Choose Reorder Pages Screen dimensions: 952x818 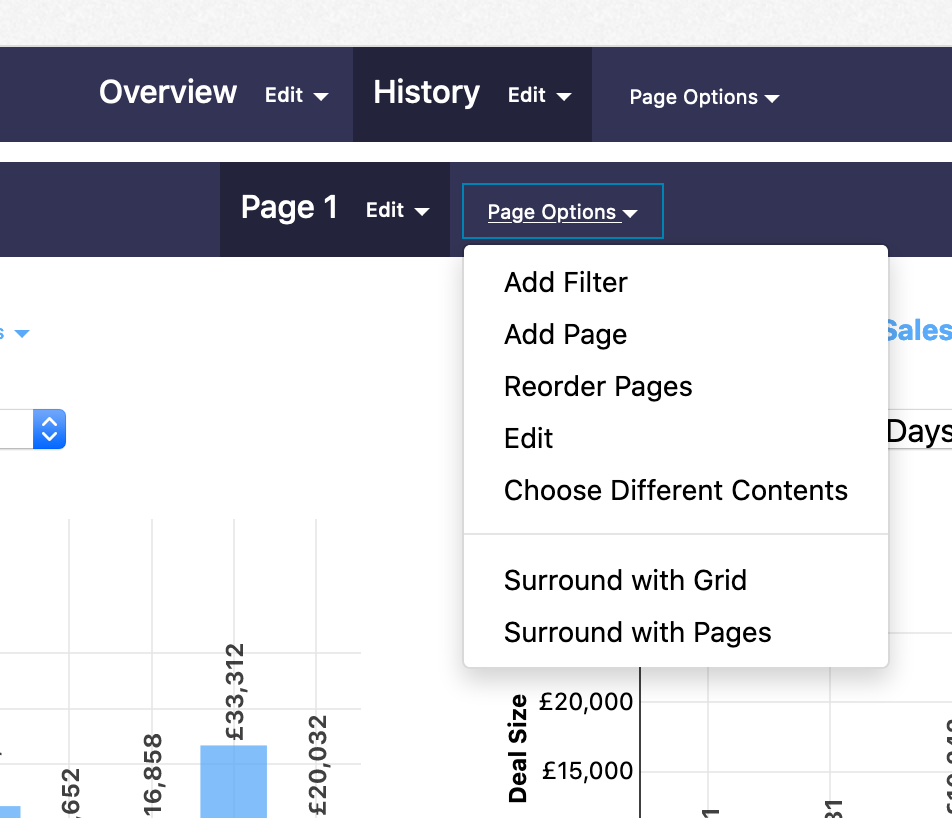(x=597, y=386)
